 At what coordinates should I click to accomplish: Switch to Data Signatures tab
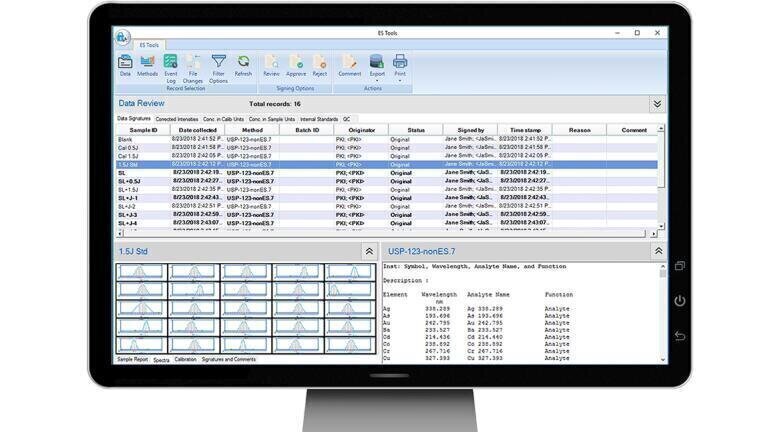coord(134,119)
